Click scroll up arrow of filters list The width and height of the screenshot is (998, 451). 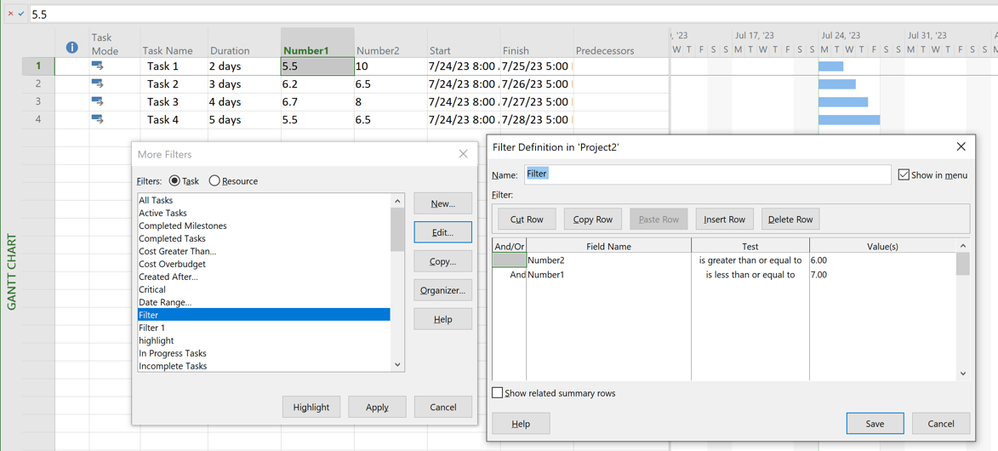click(398, 200)
